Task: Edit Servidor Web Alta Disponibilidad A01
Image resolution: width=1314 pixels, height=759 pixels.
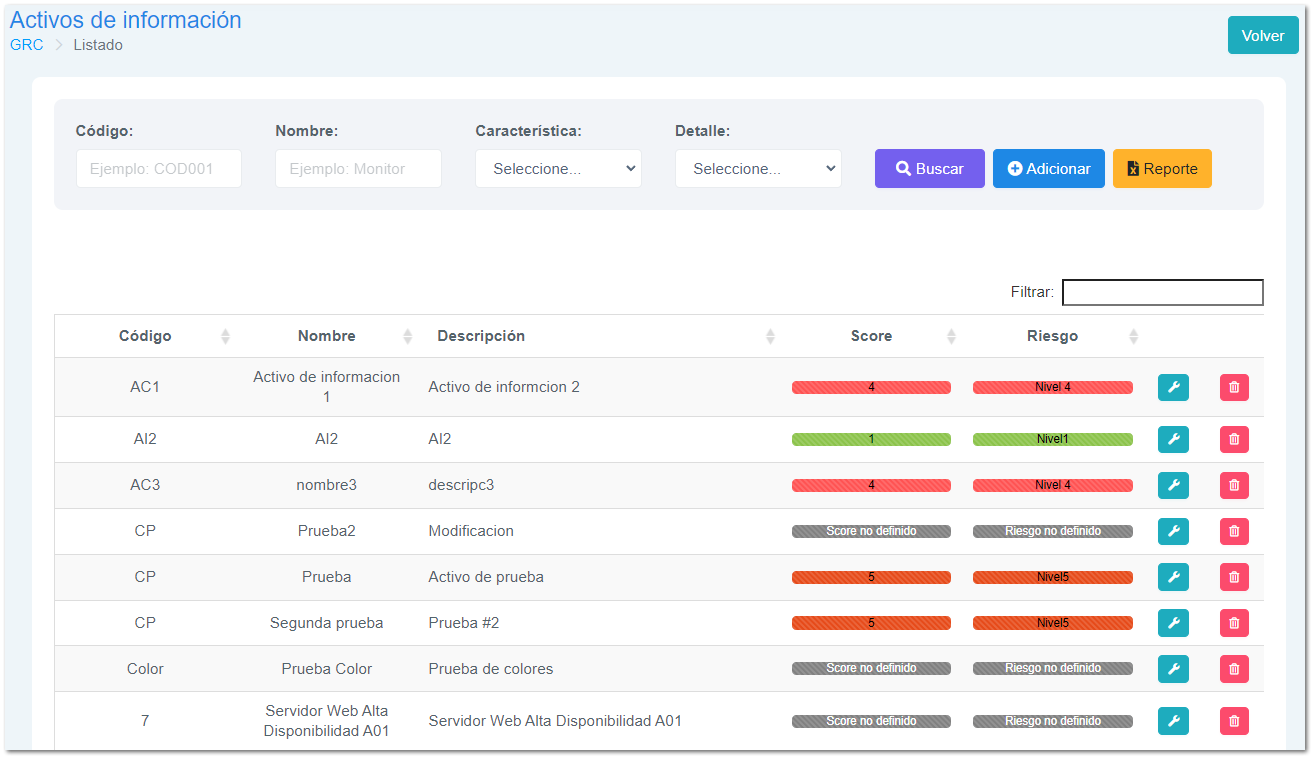Action: (1173, 721)
